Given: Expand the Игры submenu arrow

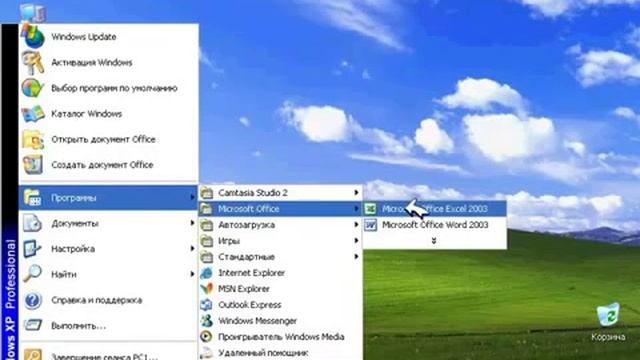Looking at the screenshot, I should [x=356, y=240].
